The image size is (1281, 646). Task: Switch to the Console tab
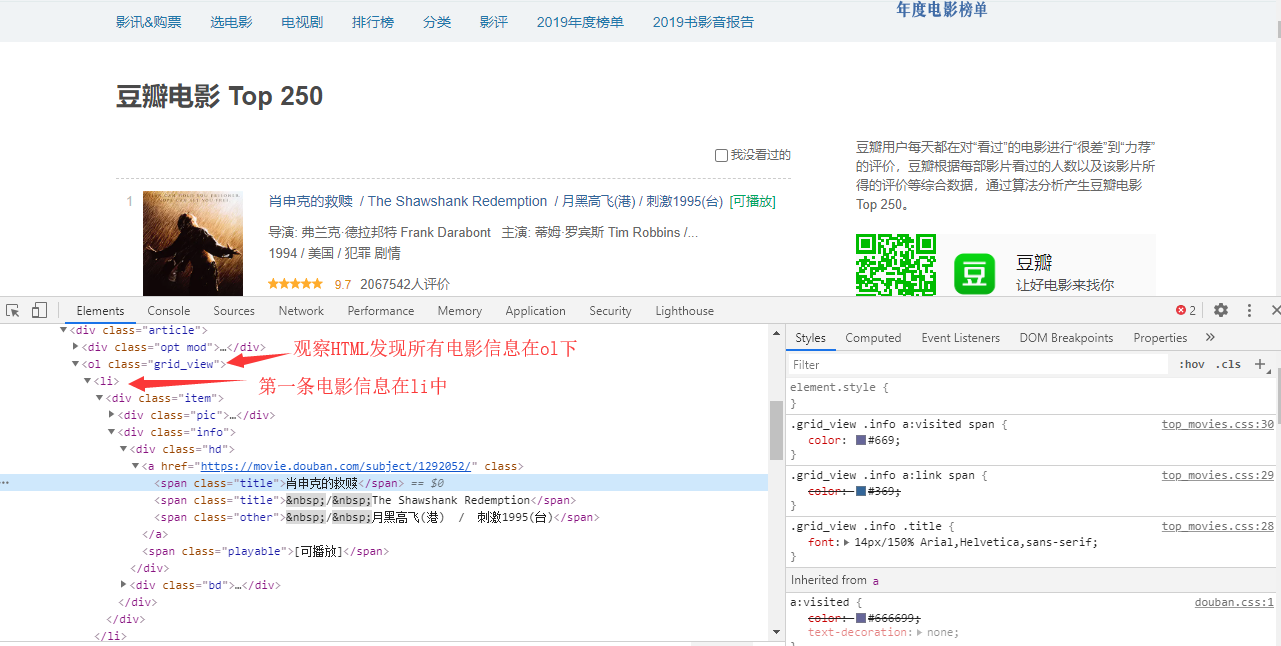click(169, 311)
